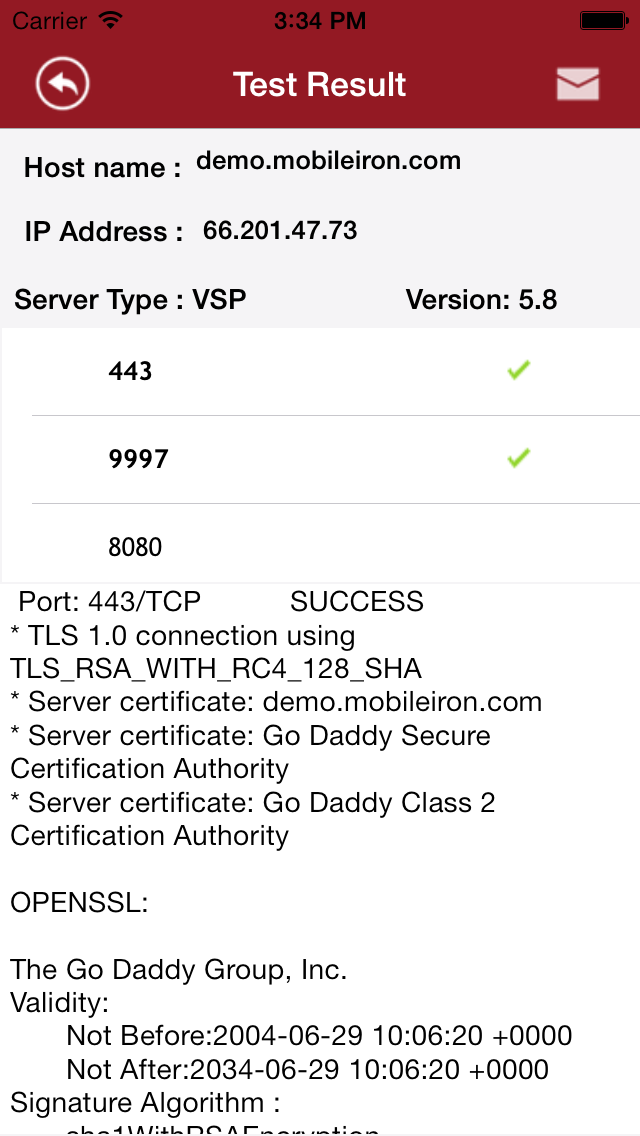Tap the Version 5.8 label

click(x=481, y=300)
